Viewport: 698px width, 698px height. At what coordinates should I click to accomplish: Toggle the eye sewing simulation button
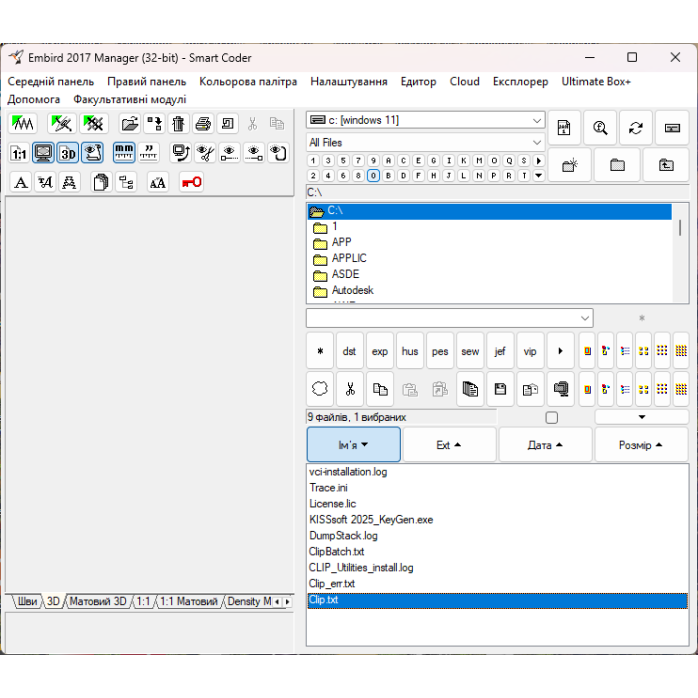click(x=92, y=153)
